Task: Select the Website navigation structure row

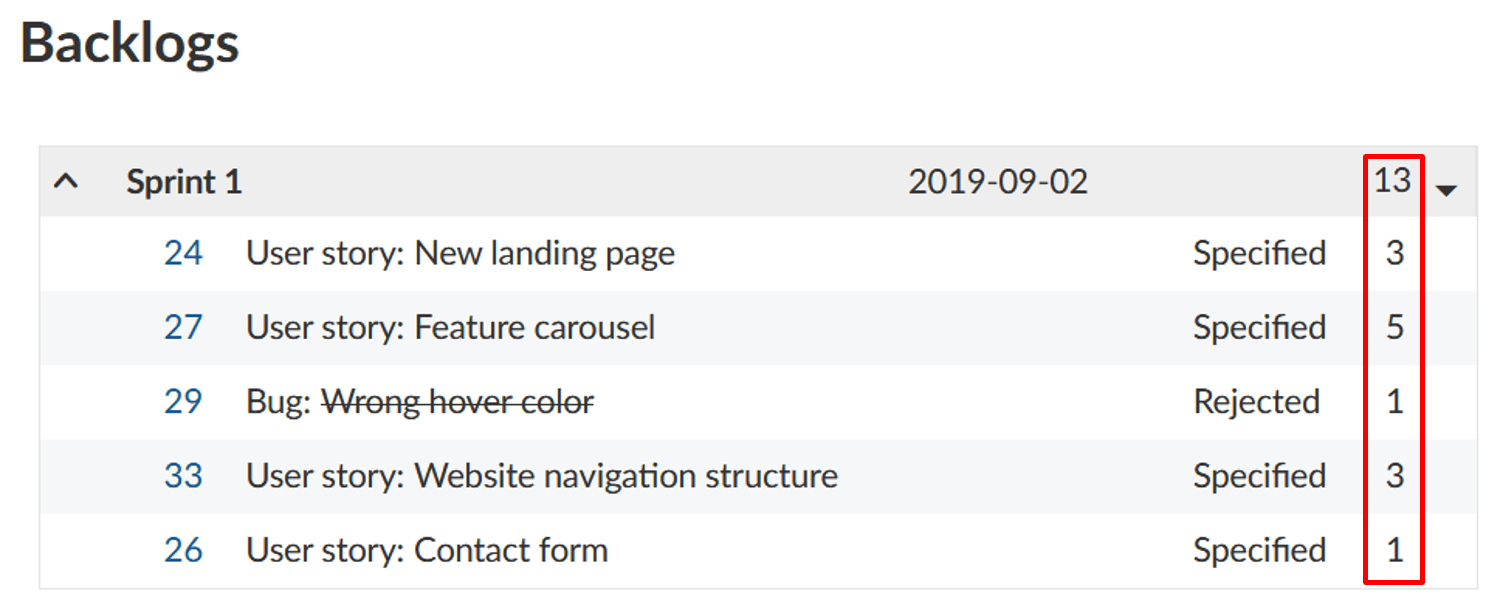Action: coord(540,476)
